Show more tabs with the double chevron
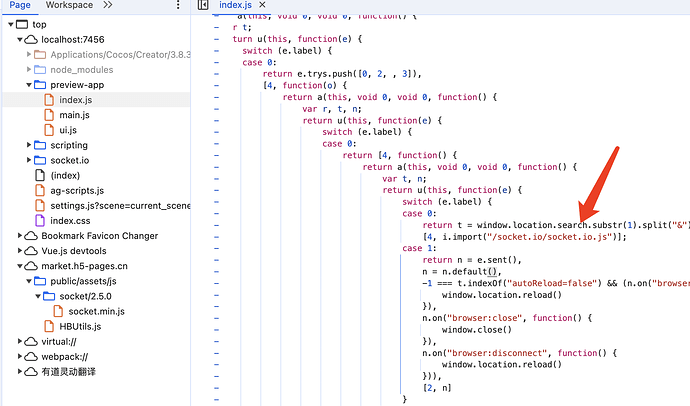690x406 pixels. coord(108,5)
